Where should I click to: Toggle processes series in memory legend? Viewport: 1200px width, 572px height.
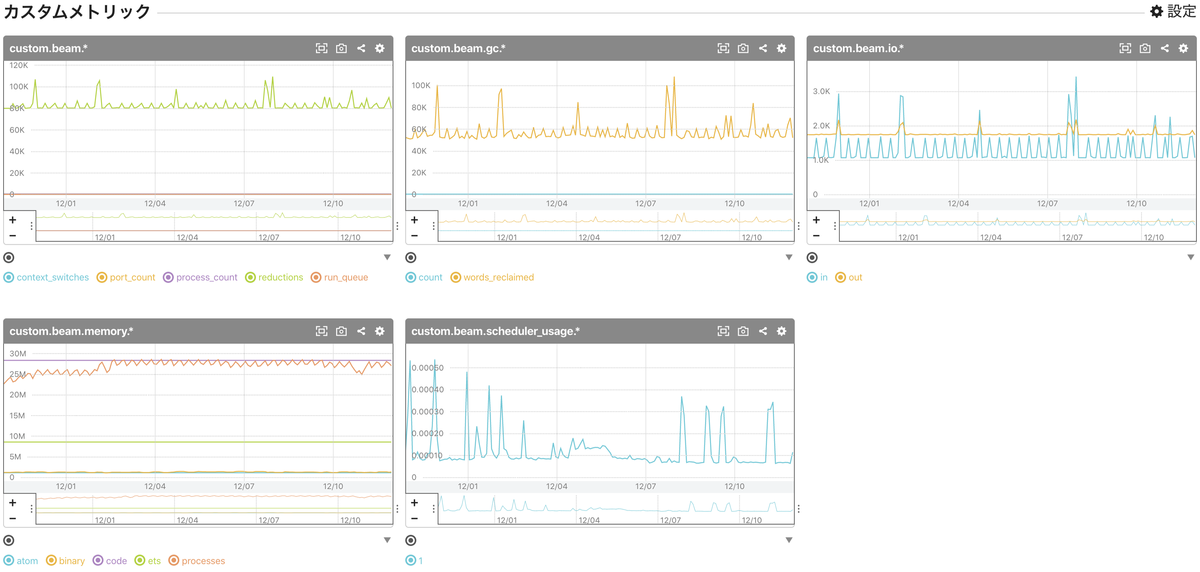click(x=197, y=561)
